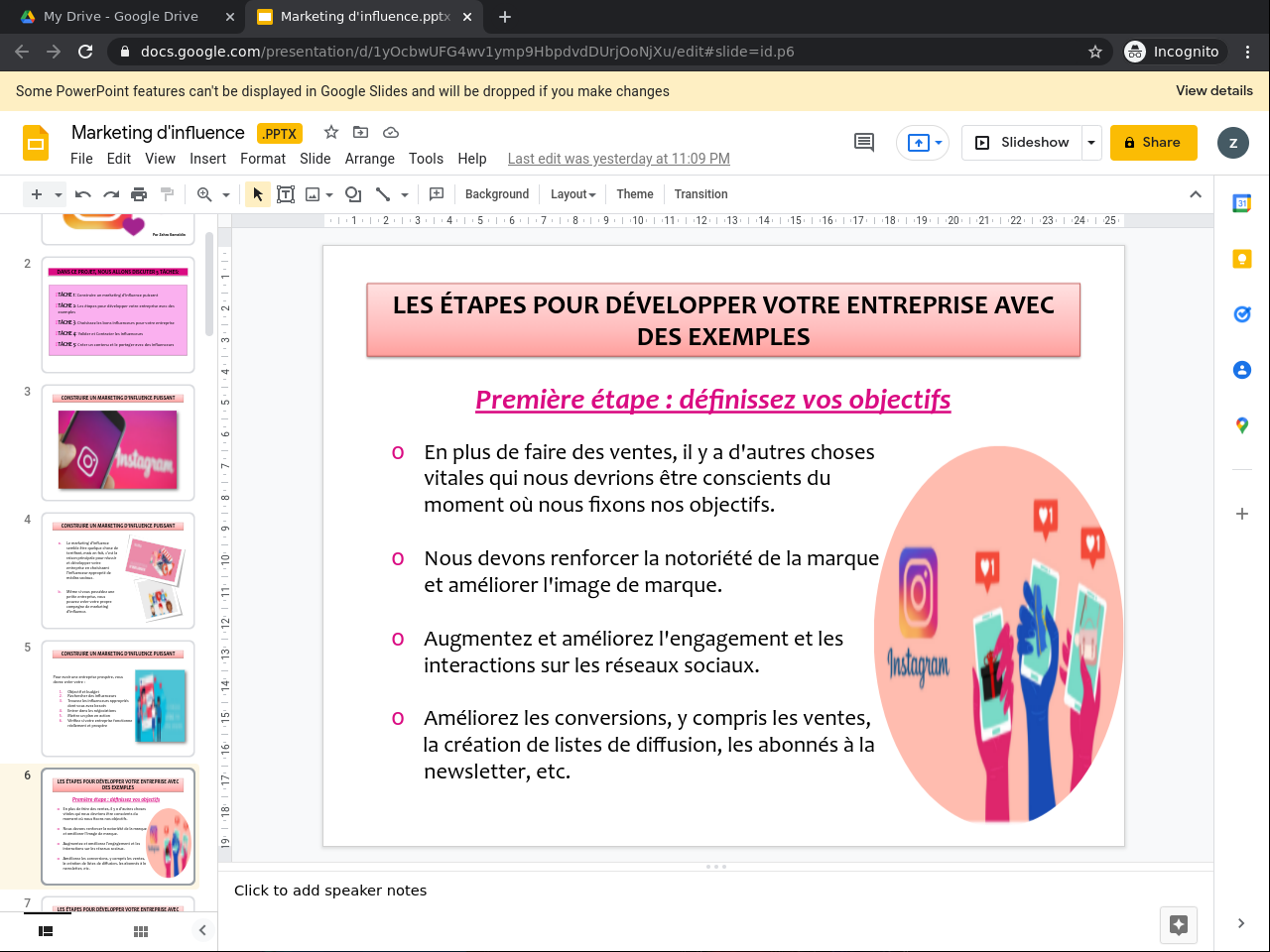This screenshot has width=1270, height=952.
Task: Click the View details link
Action: 1213,90
